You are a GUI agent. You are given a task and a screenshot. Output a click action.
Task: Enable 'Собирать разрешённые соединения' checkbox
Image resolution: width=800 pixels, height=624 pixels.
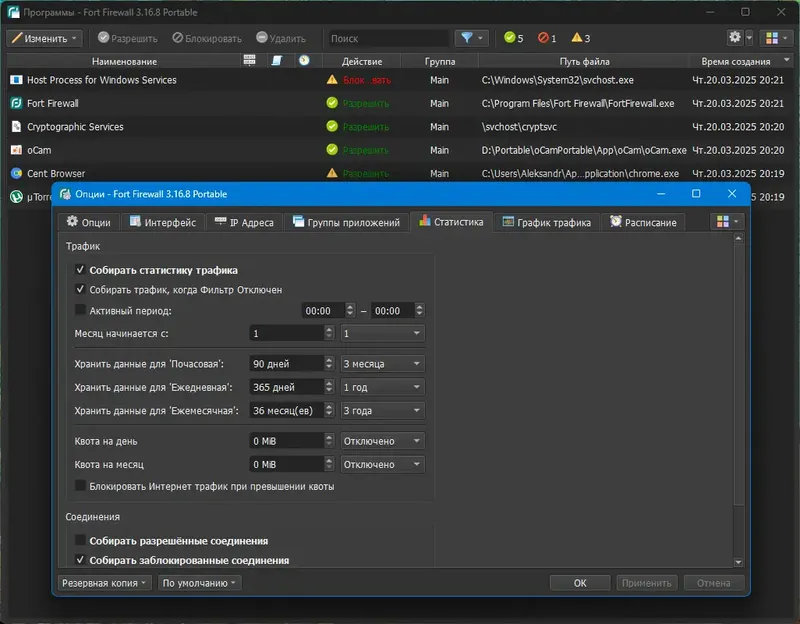pyautogui.click(x=81, y=541)
